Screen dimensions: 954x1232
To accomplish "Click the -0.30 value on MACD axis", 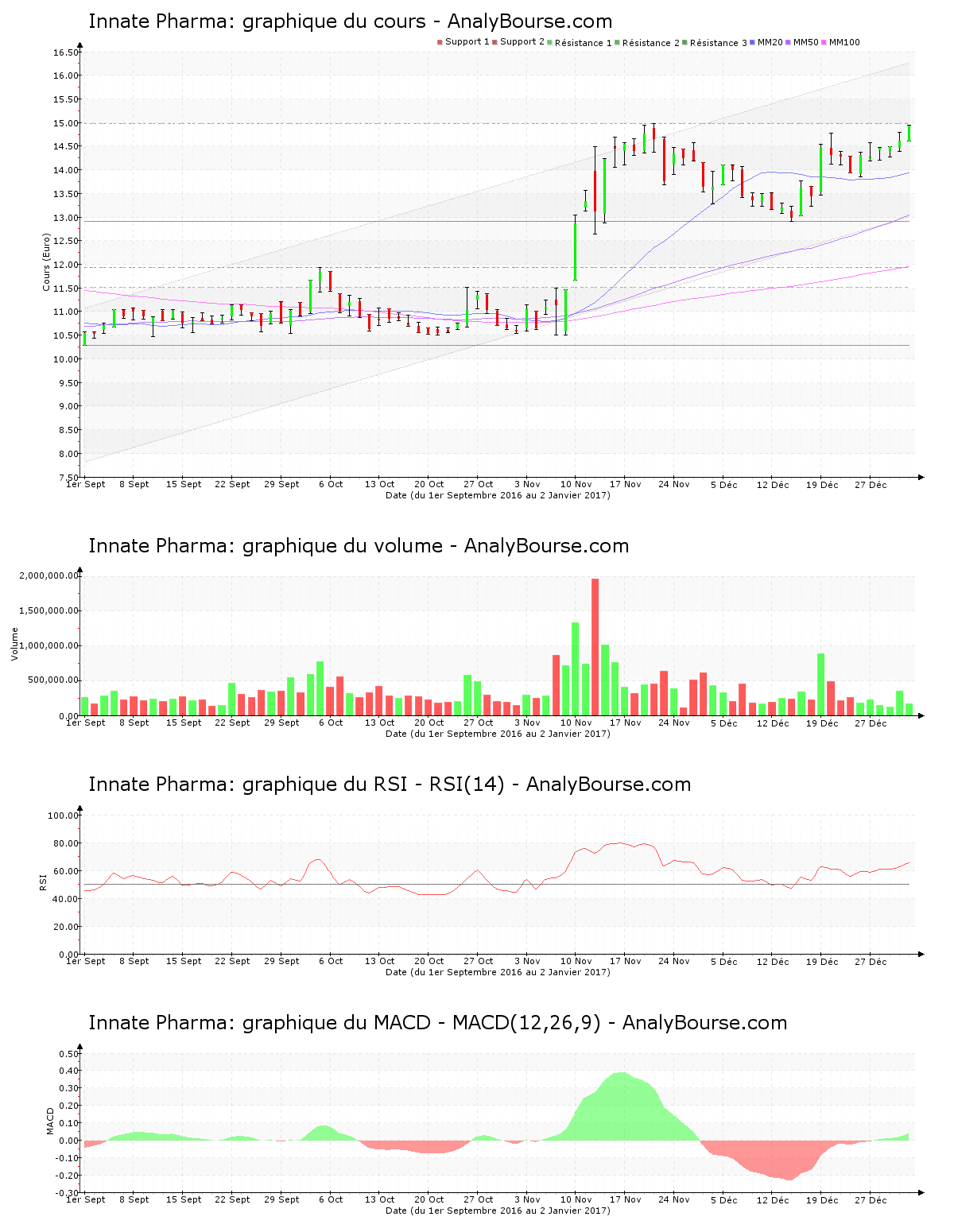I will (68, 1193).
